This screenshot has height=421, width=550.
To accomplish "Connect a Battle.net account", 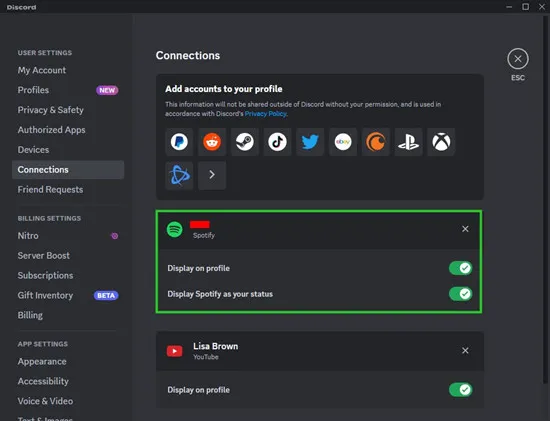I will tap(179, 175).
